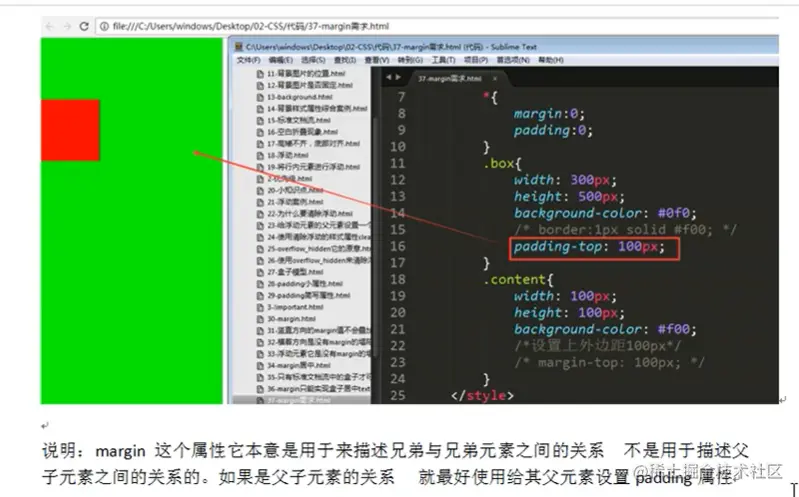This screenshot has width=799, height=497.
Task: Open sidebar file 11-背景图片的位置.html
Action: 306,73
